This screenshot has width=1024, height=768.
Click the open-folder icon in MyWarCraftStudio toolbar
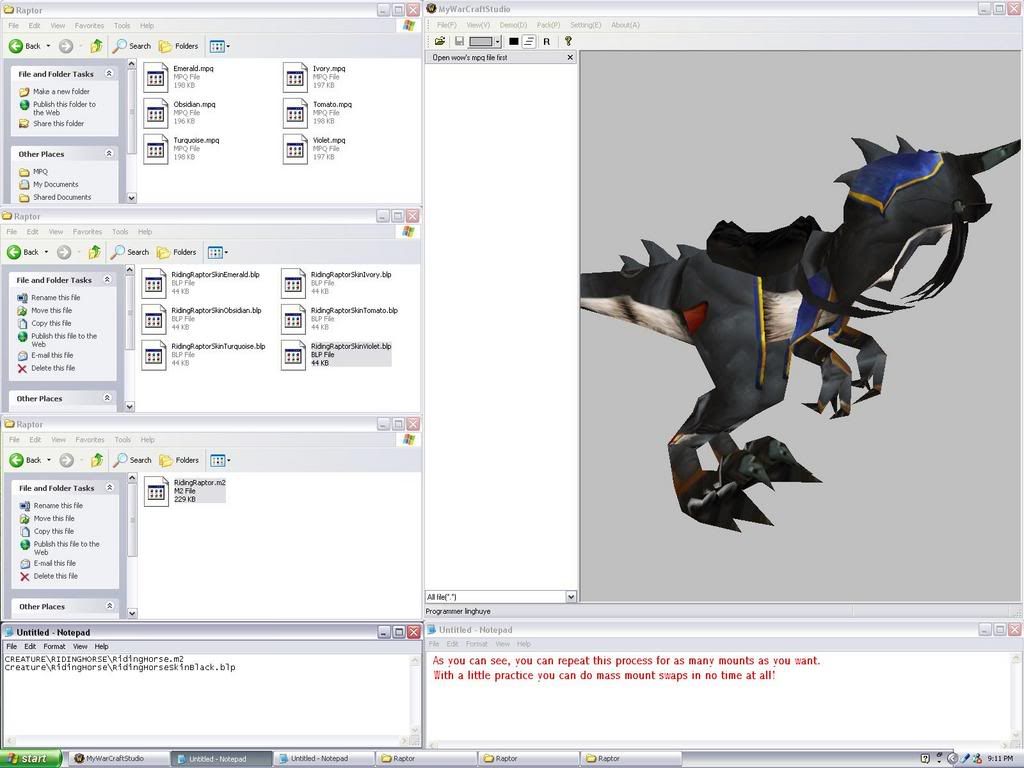click(440, 41)
